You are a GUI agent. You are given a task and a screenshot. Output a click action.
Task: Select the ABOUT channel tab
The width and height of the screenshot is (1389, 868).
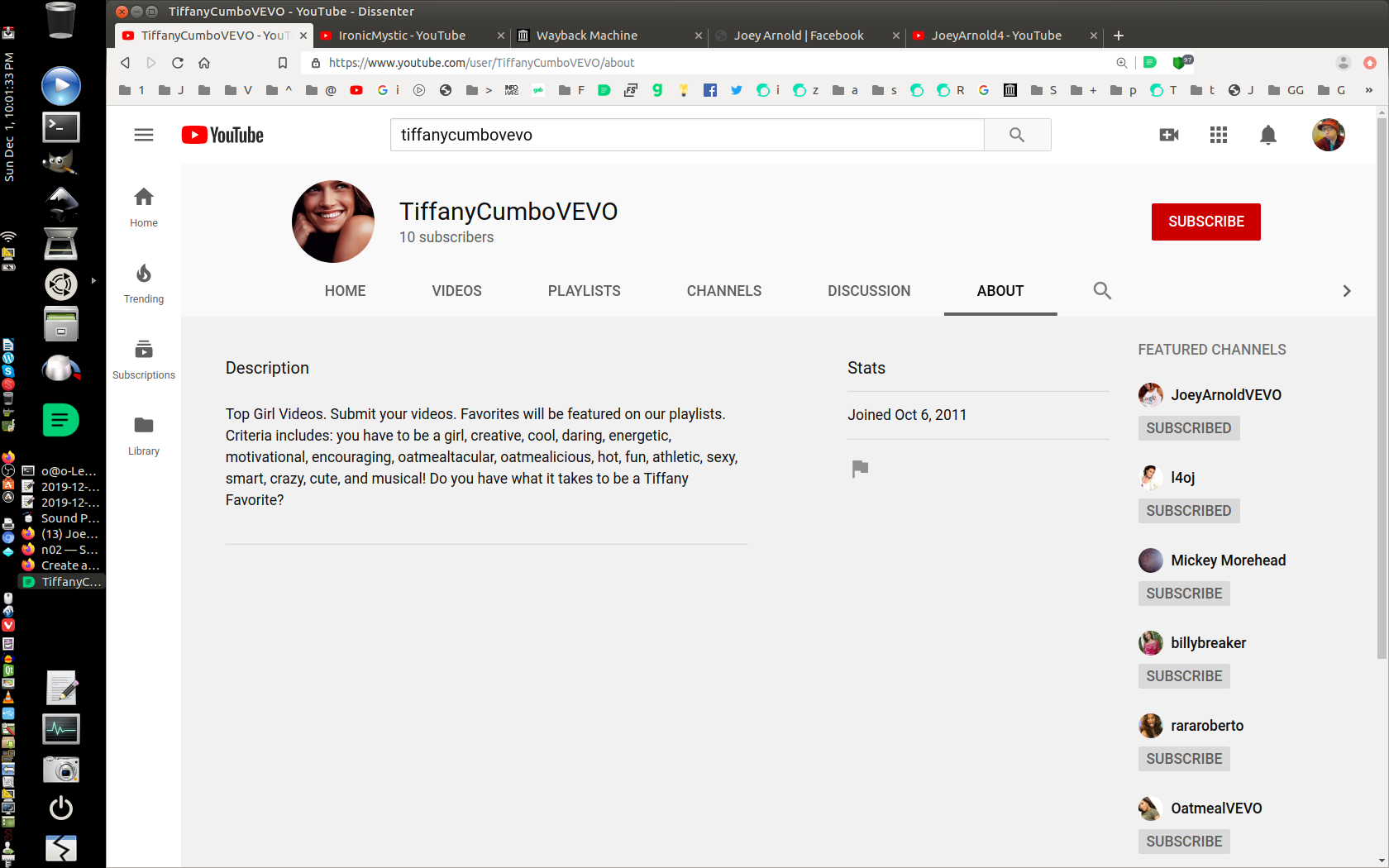(x=1000, y=291)
